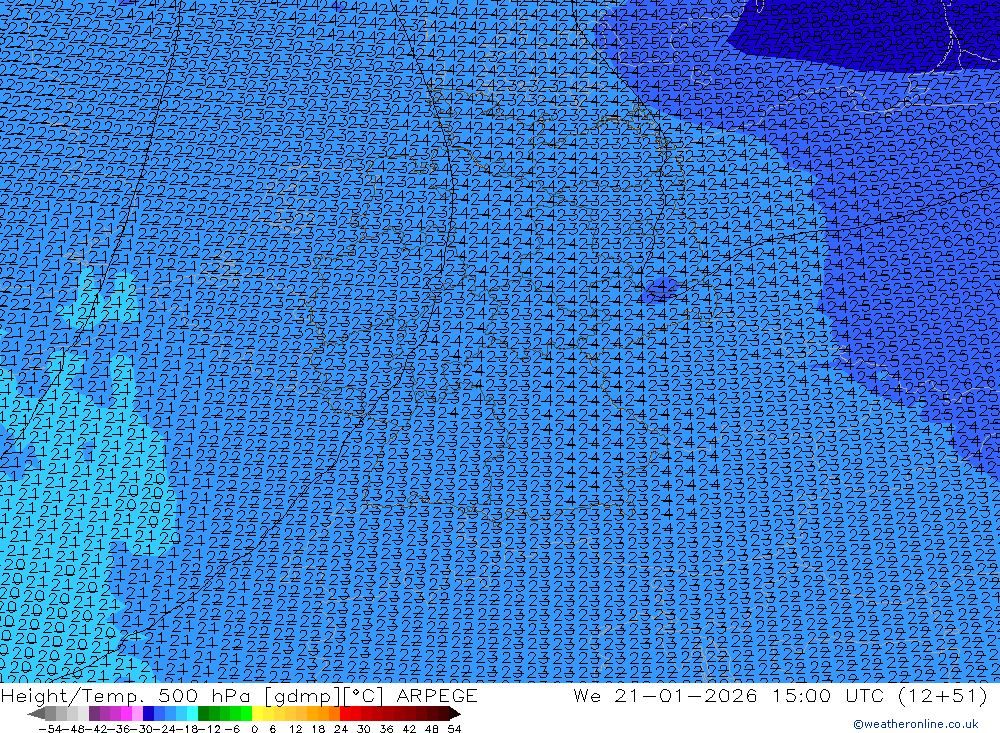This screenshot has width=1000, height=733.
Task: Click the 12 legend scale value
Action: [x=295, y=729]
